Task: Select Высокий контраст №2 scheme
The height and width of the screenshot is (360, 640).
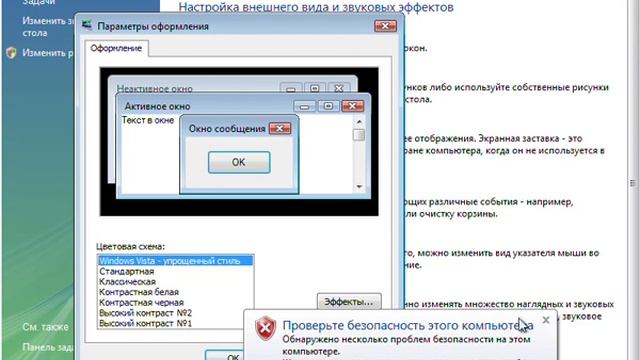Action: [145, 313]
